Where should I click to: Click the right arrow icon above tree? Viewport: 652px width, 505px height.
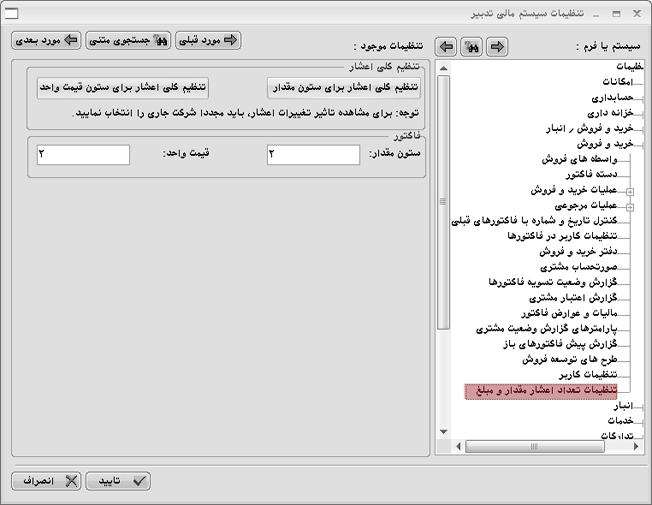point(496,47)
